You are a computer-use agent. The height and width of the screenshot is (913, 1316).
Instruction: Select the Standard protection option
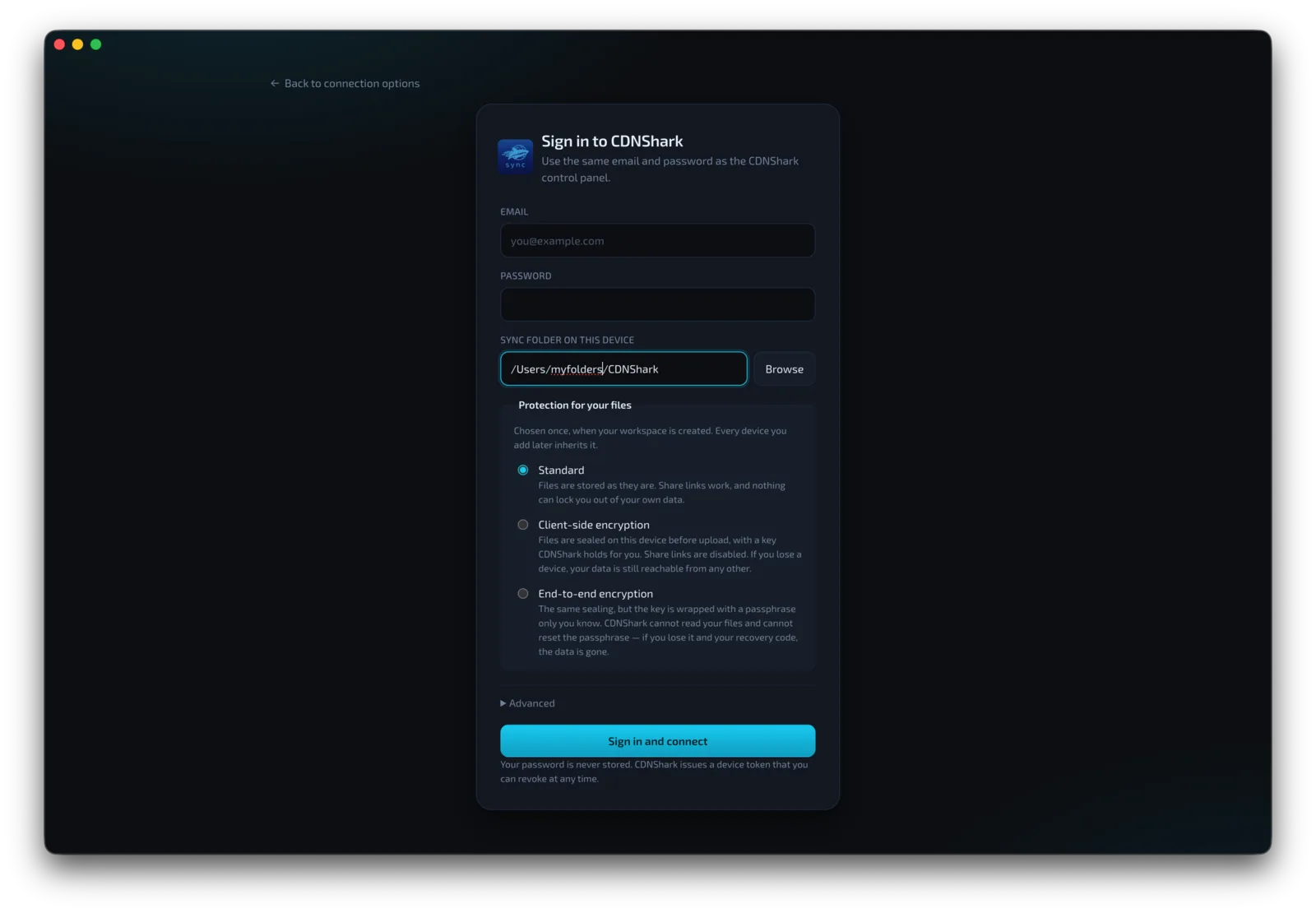click(523, 470)
